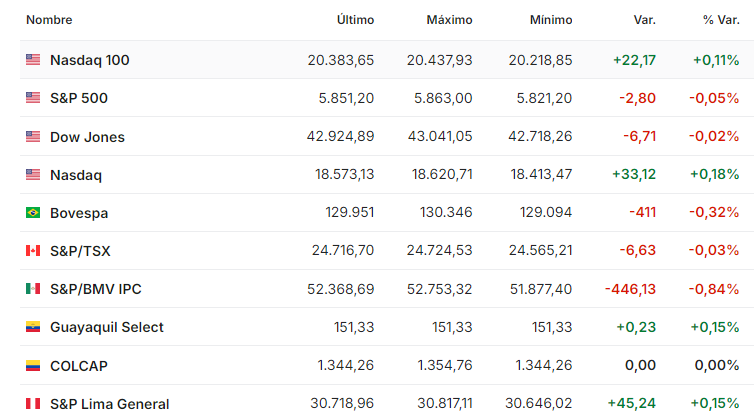Click the US flag beside Nasdaq 100
This screenshot has height=418, width=754.
point(33,60)
